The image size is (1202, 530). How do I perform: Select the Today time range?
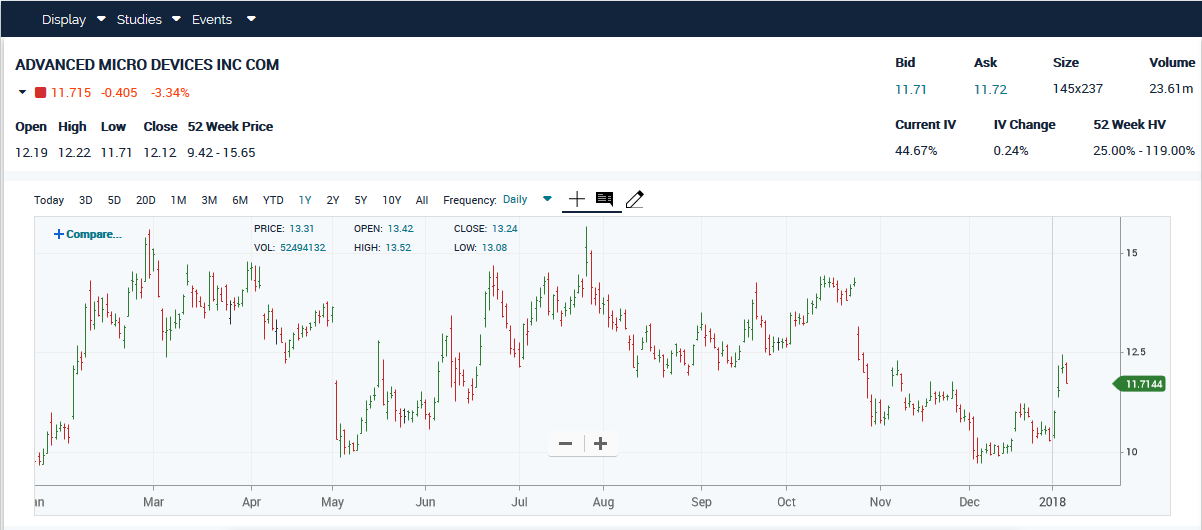coord(49,200)
